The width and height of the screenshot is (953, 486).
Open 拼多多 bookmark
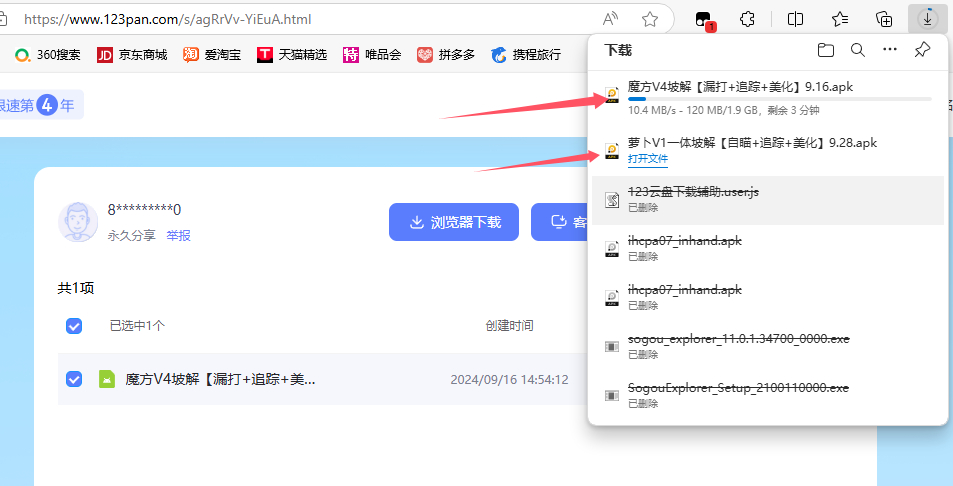(446, 55)
